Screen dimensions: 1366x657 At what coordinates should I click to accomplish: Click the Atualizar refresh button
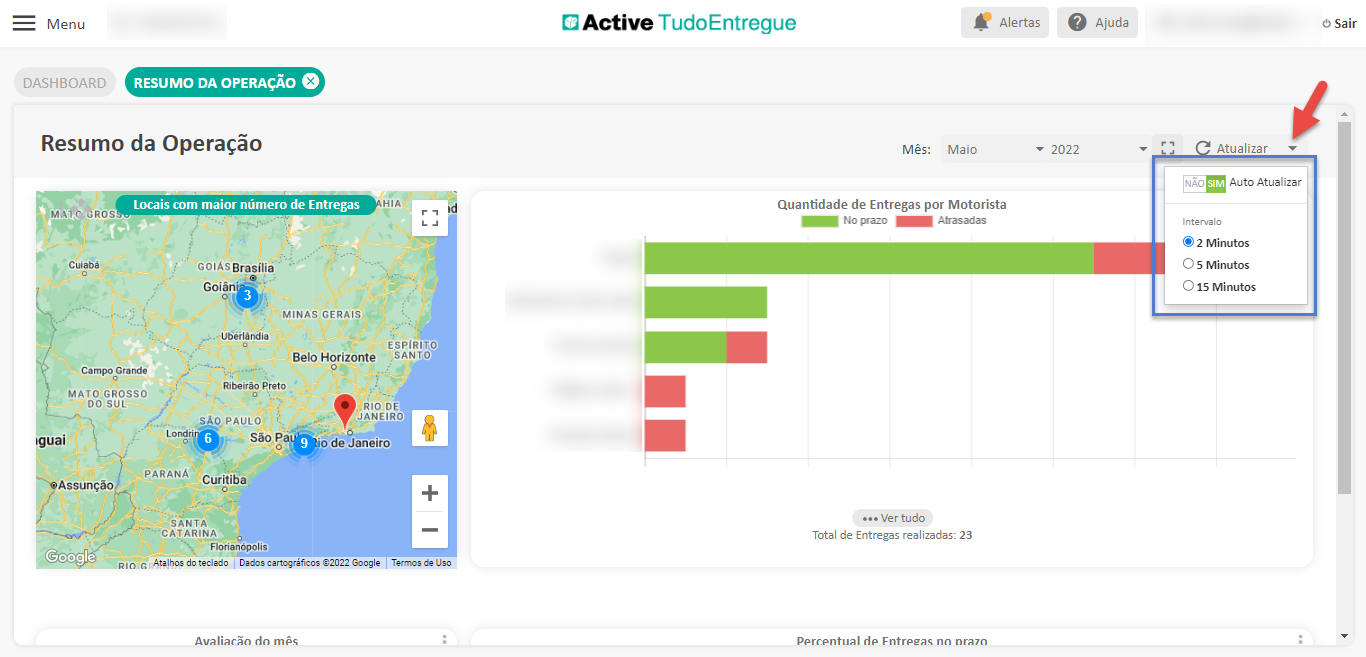[1232, 148]
